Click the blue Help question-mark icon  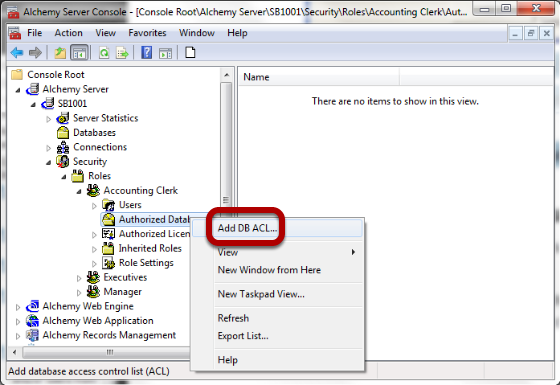[146, 53]
